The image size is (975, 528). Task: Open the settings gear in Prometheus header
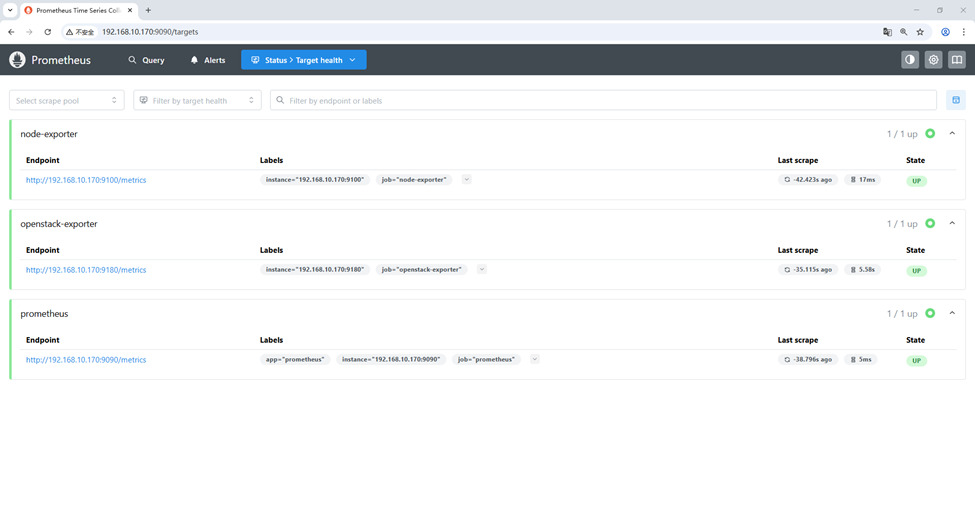point(933,60)
